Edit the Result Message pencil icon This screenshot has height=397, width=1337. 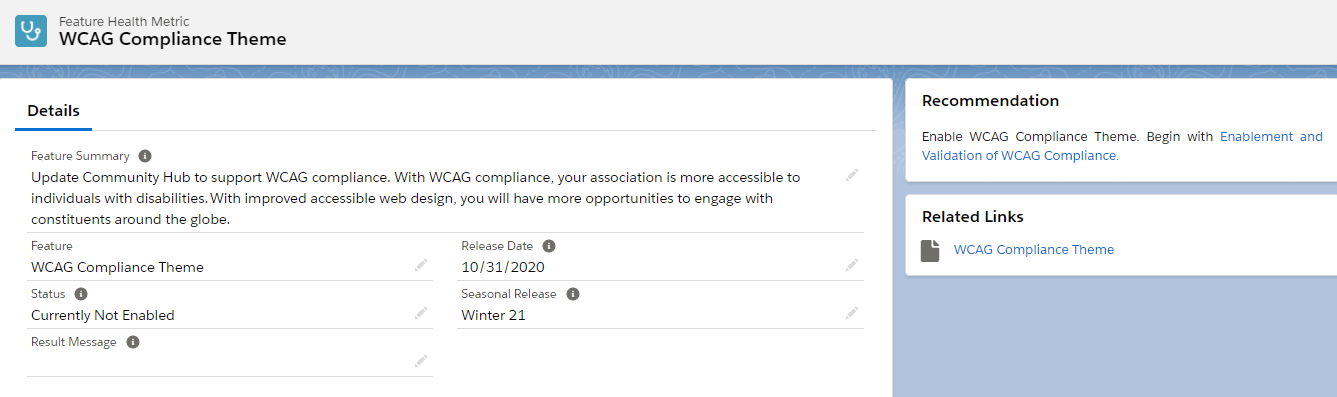421,361
